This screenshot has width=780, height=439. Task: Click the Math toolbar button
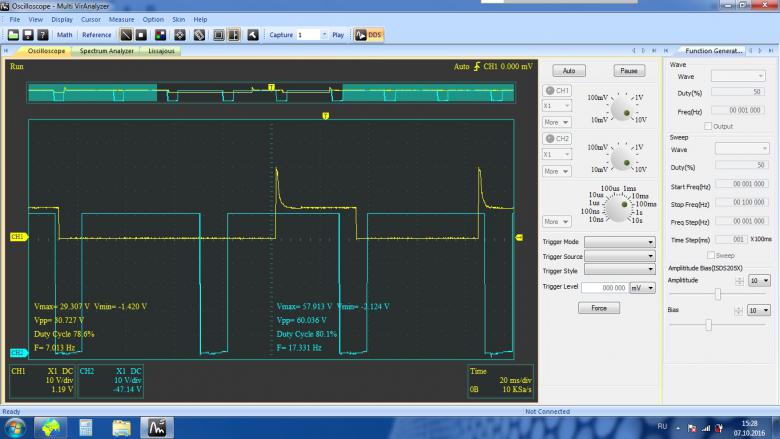(65, 35)
